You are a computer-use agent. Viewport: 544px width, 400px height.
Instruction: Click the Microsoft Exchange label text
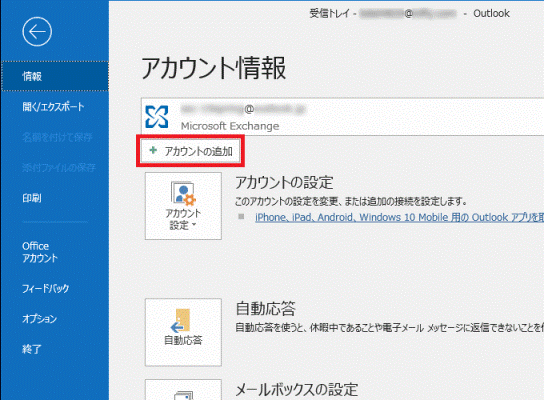click(230, 126)
